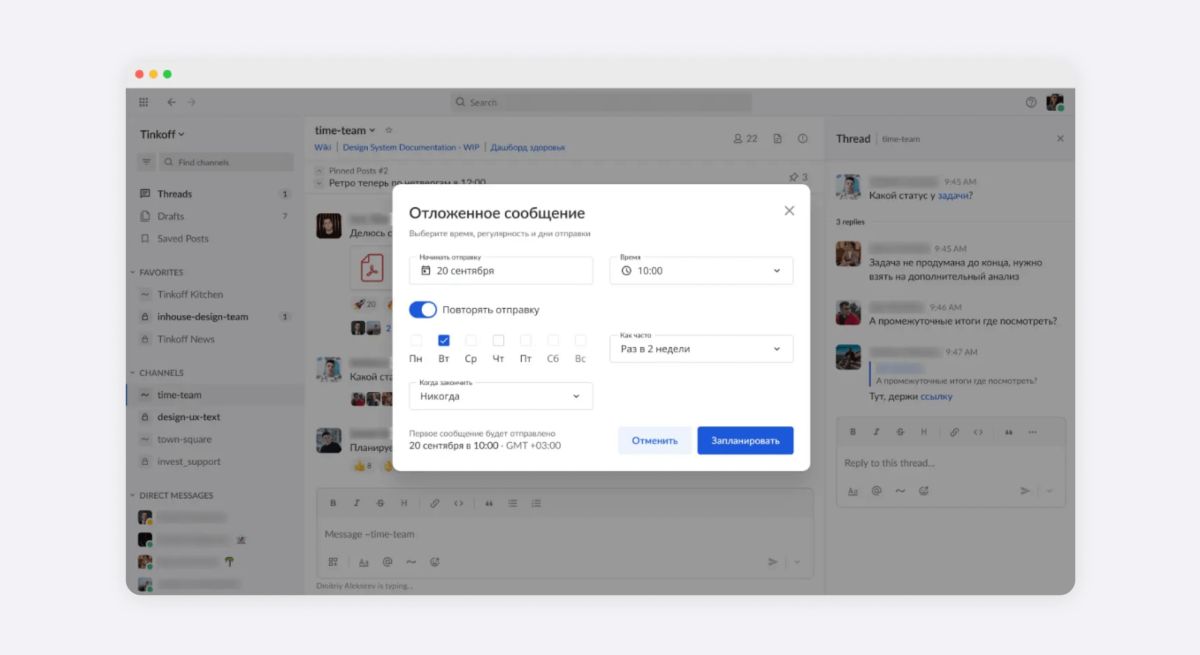Open the apps grid icon in top bar

click(144, 102)
